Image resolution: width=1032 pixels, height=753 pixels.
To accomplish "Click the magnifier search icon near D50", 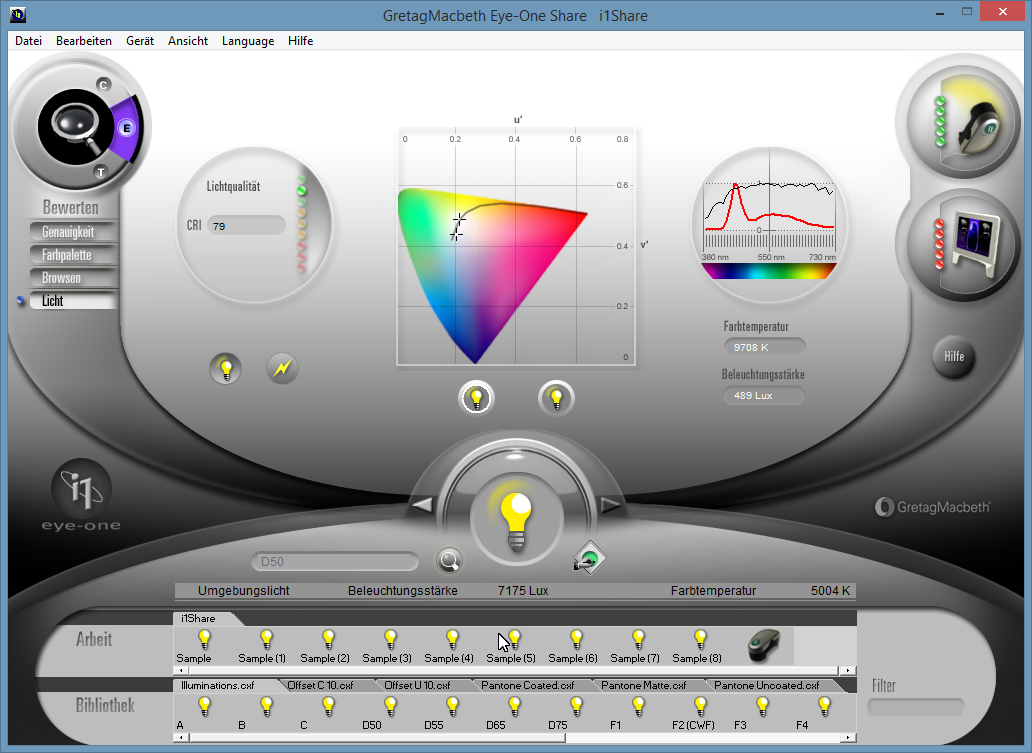I will pyautogui.click(x=450, y=561).
